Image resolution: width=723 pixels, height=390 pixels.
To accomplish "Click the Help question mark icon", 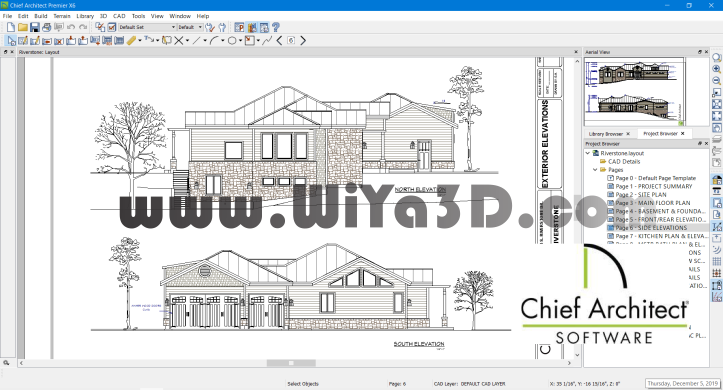I will click(276, 28).
